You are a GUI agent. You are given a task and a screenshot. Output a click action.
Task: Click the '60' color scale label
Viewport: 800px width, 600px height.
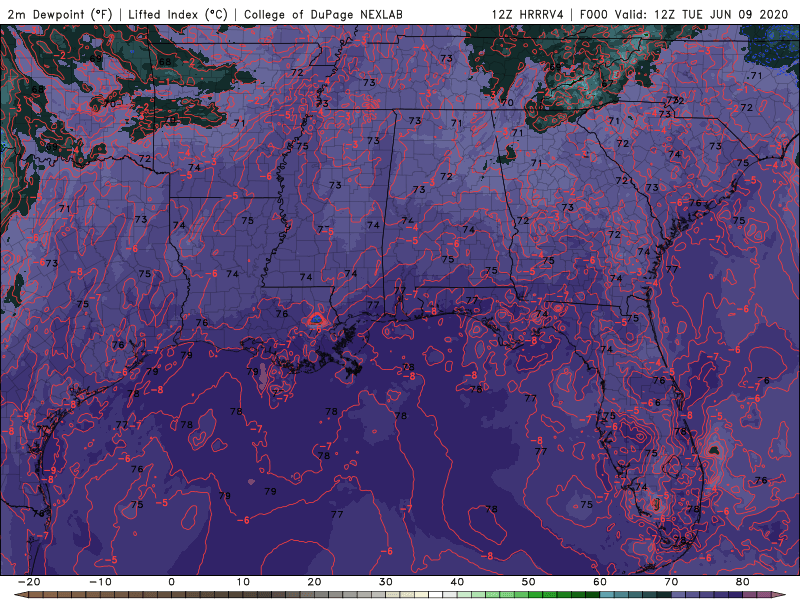tap(600, 582)
